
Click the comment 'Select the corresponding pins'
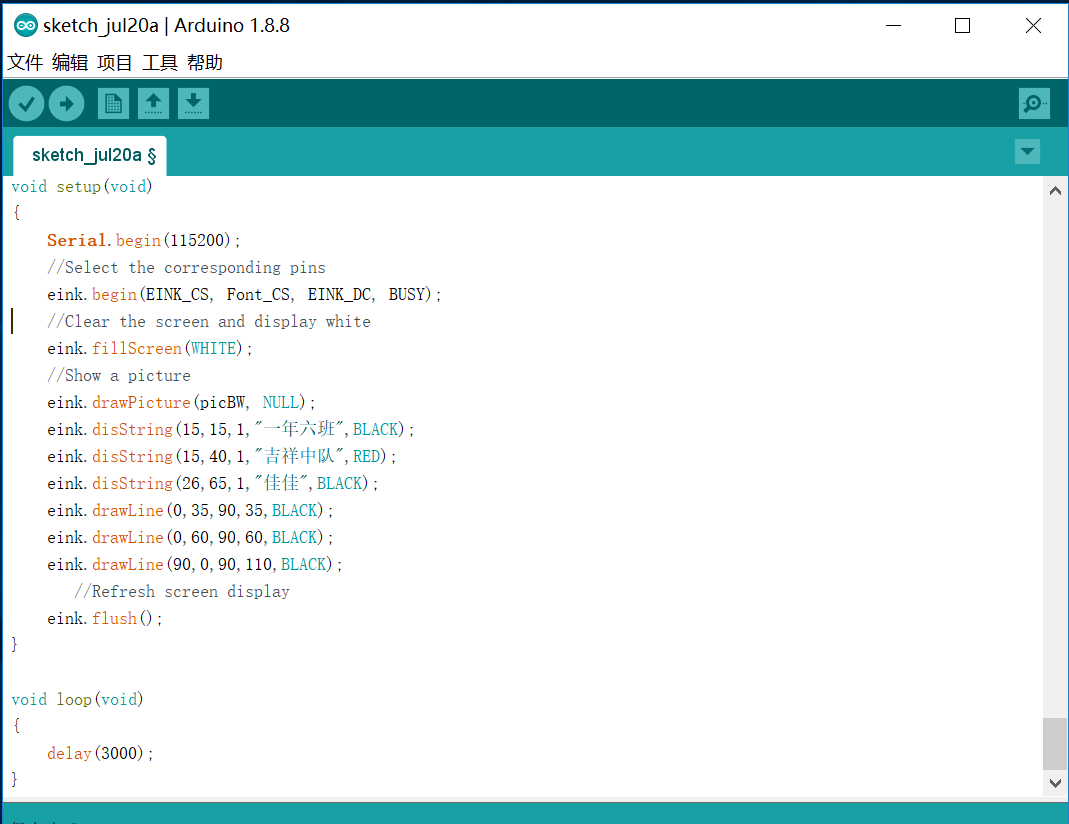pos(186,268)
